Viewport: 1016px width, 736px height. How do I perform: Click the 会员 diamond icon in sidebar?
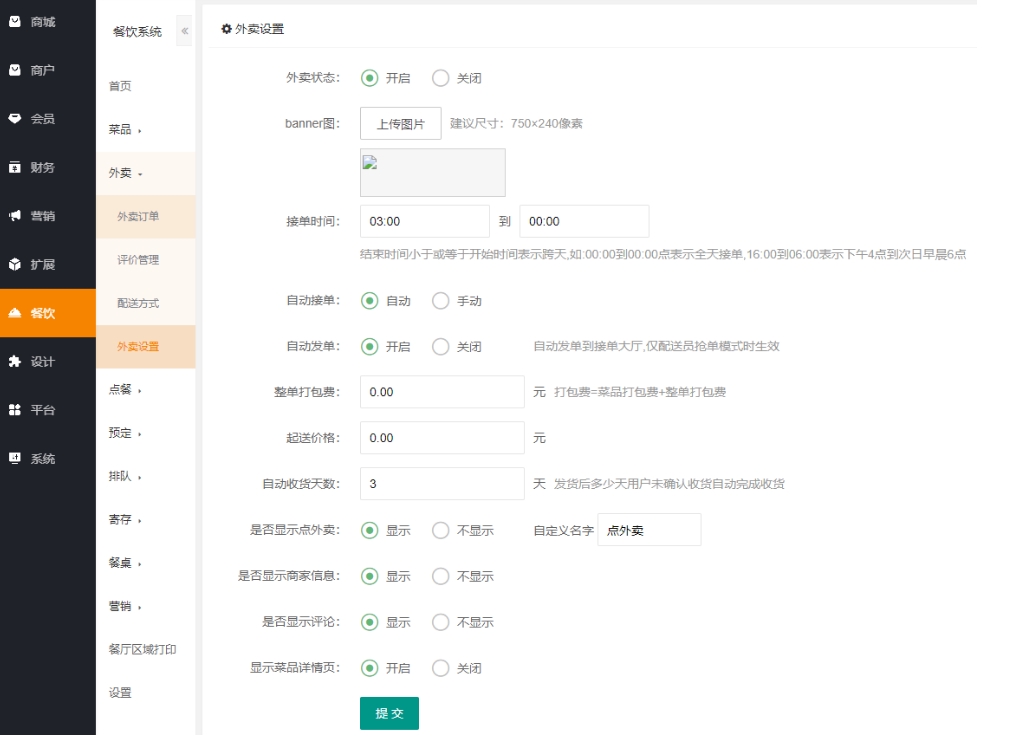pyautogui.click(x=15, y=118)
